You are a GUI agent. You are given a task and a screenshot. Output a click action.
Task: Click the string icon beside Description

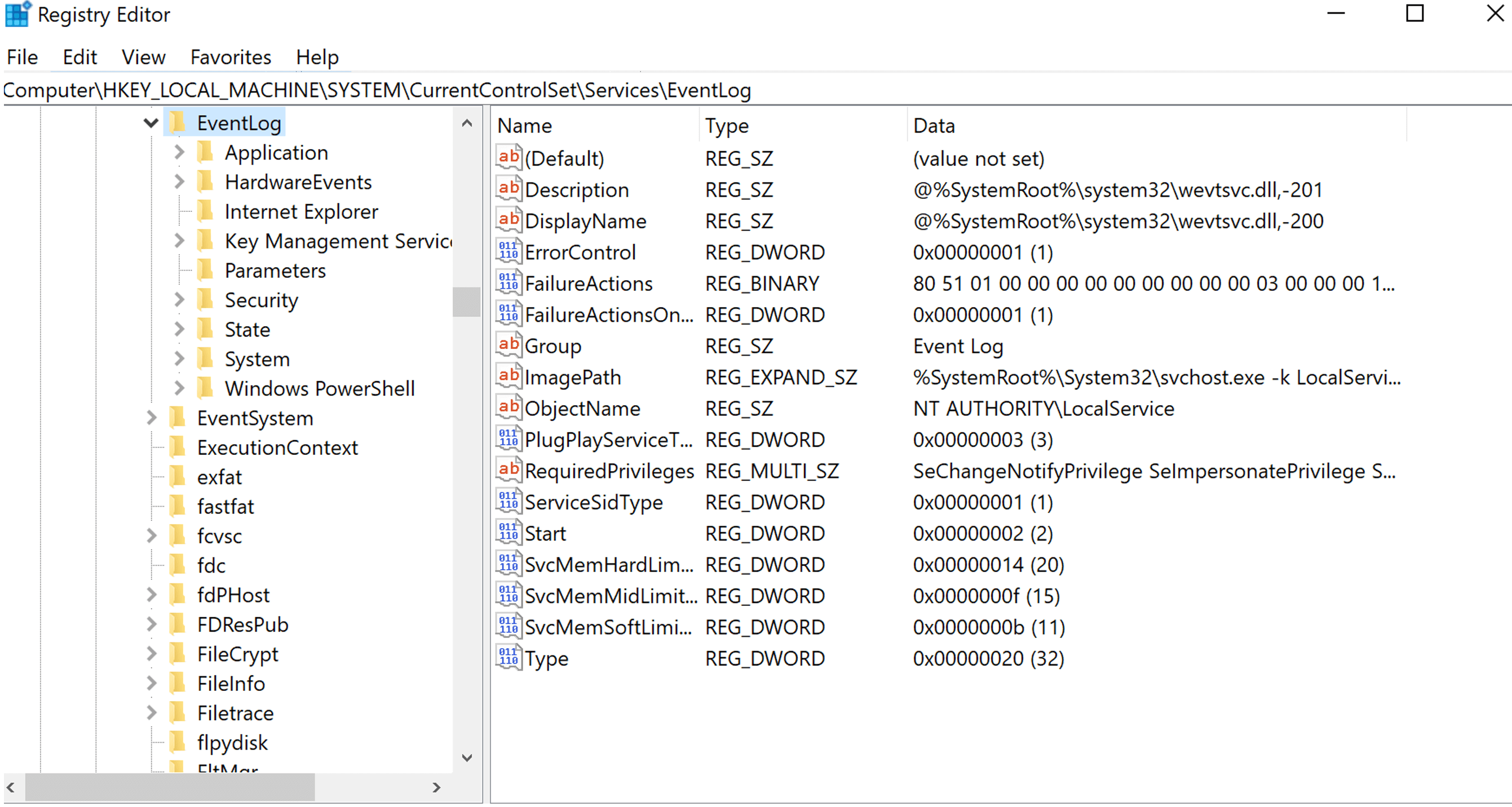tap(509, 189)
